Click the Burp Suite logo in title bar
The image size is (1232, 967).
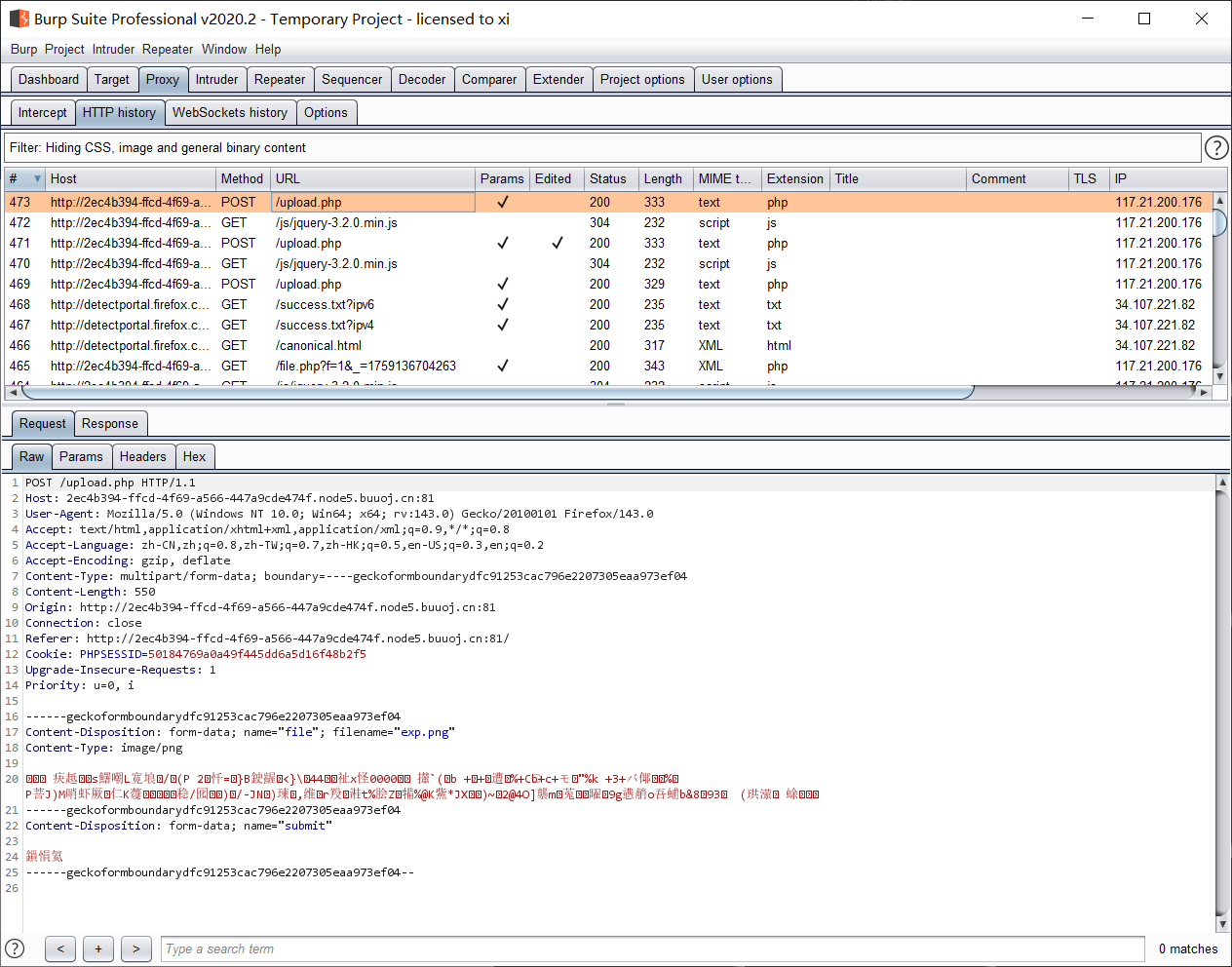(19, 19)
